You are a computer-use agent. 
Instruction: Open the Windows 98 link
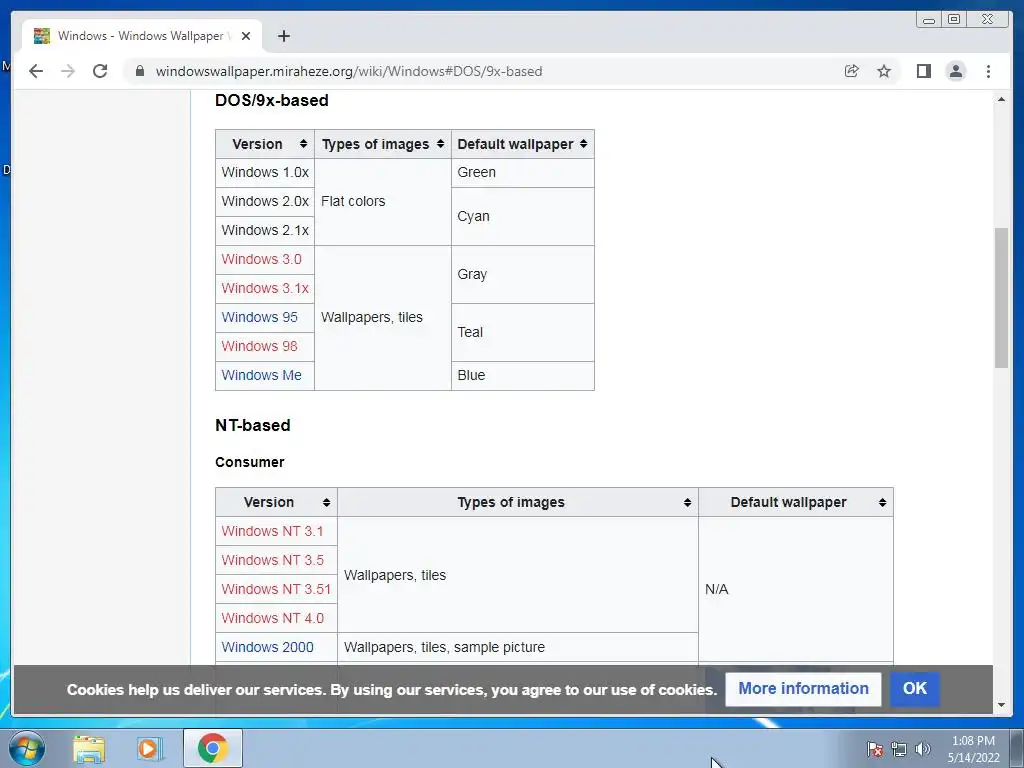pos(259,346)
